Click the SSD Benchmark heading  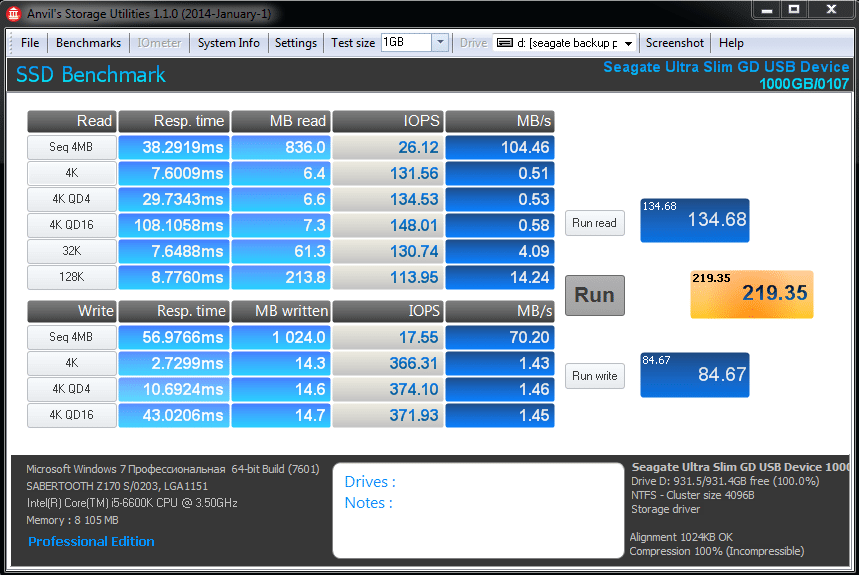pyautogui.click(x=90, y=74)
